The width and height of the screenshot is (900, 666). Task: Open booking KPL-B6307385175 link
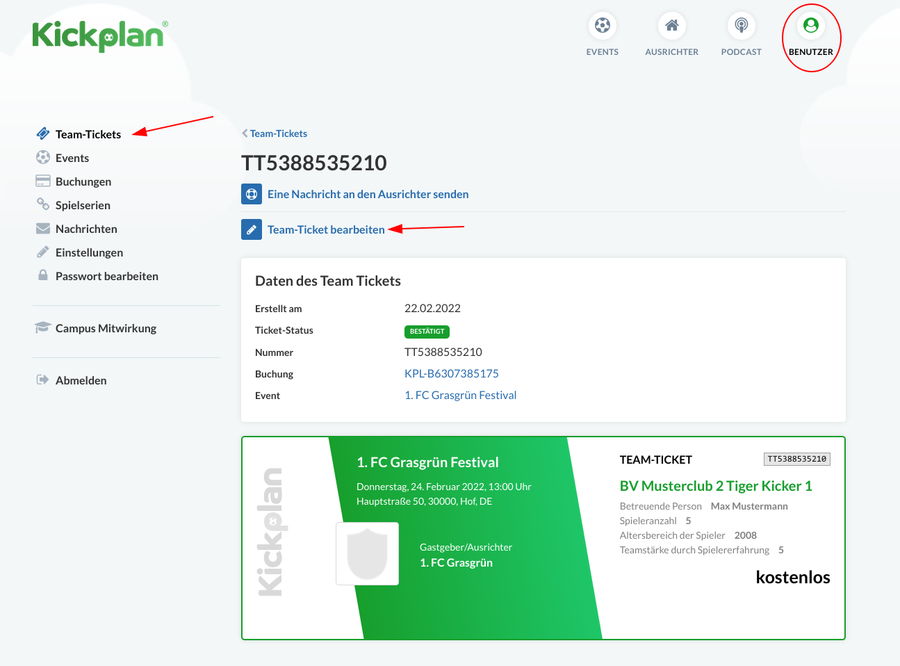click(x=451, y=374)
